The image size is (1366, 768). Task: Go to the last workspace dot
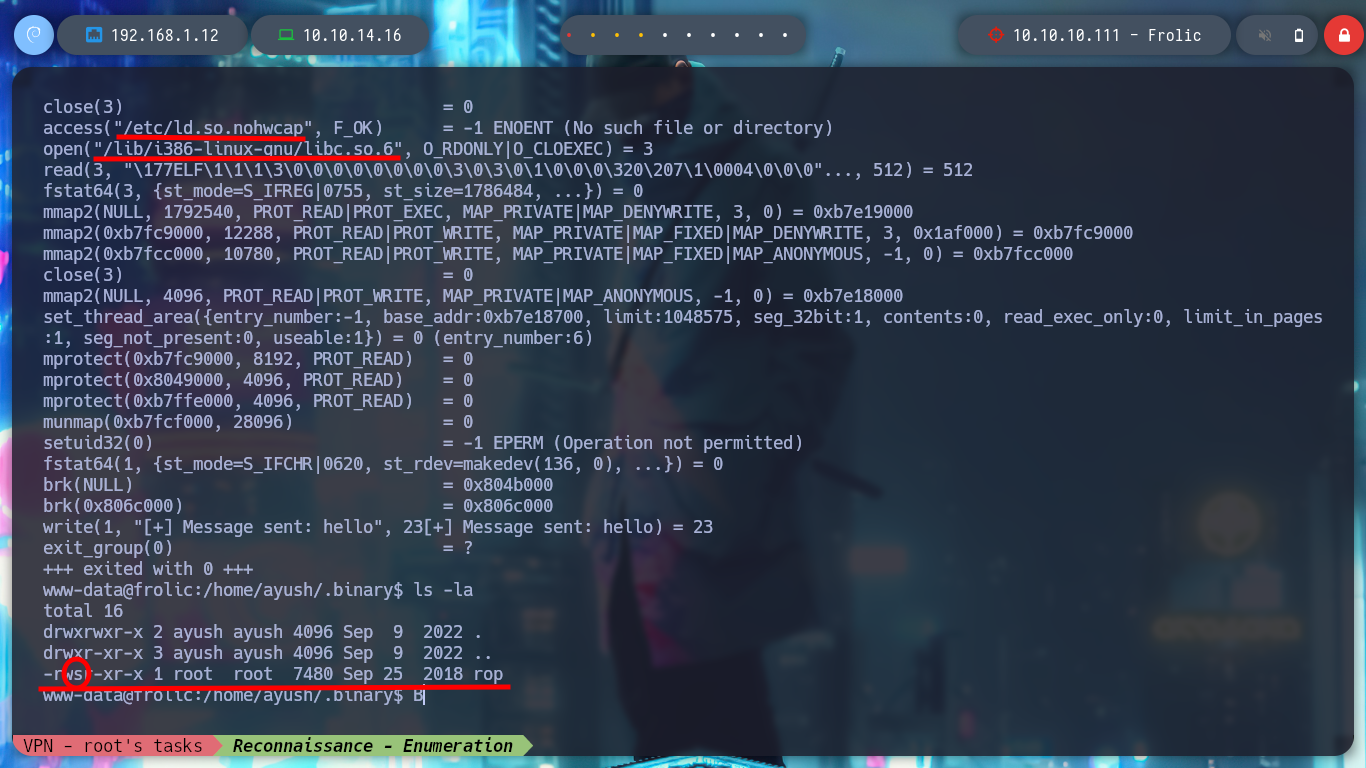785,36
